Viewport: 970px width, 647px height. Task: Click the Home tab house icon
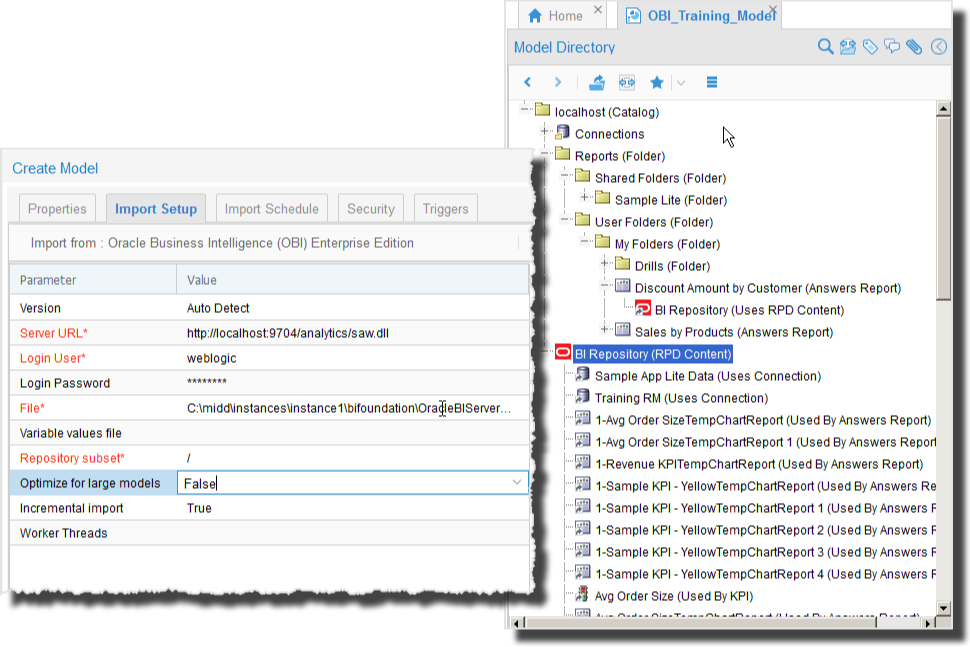[x=535, y=16]
